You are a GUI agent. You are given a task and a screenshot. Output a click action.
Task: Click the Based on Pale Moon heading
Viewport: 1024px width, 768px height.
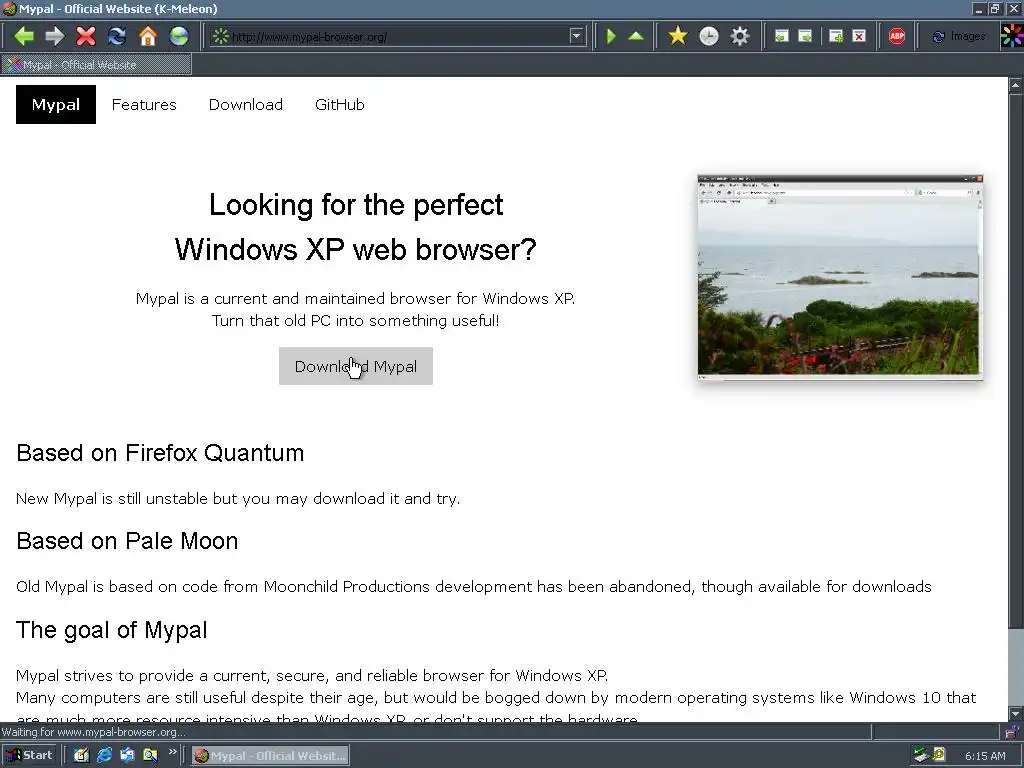[127, 541]
